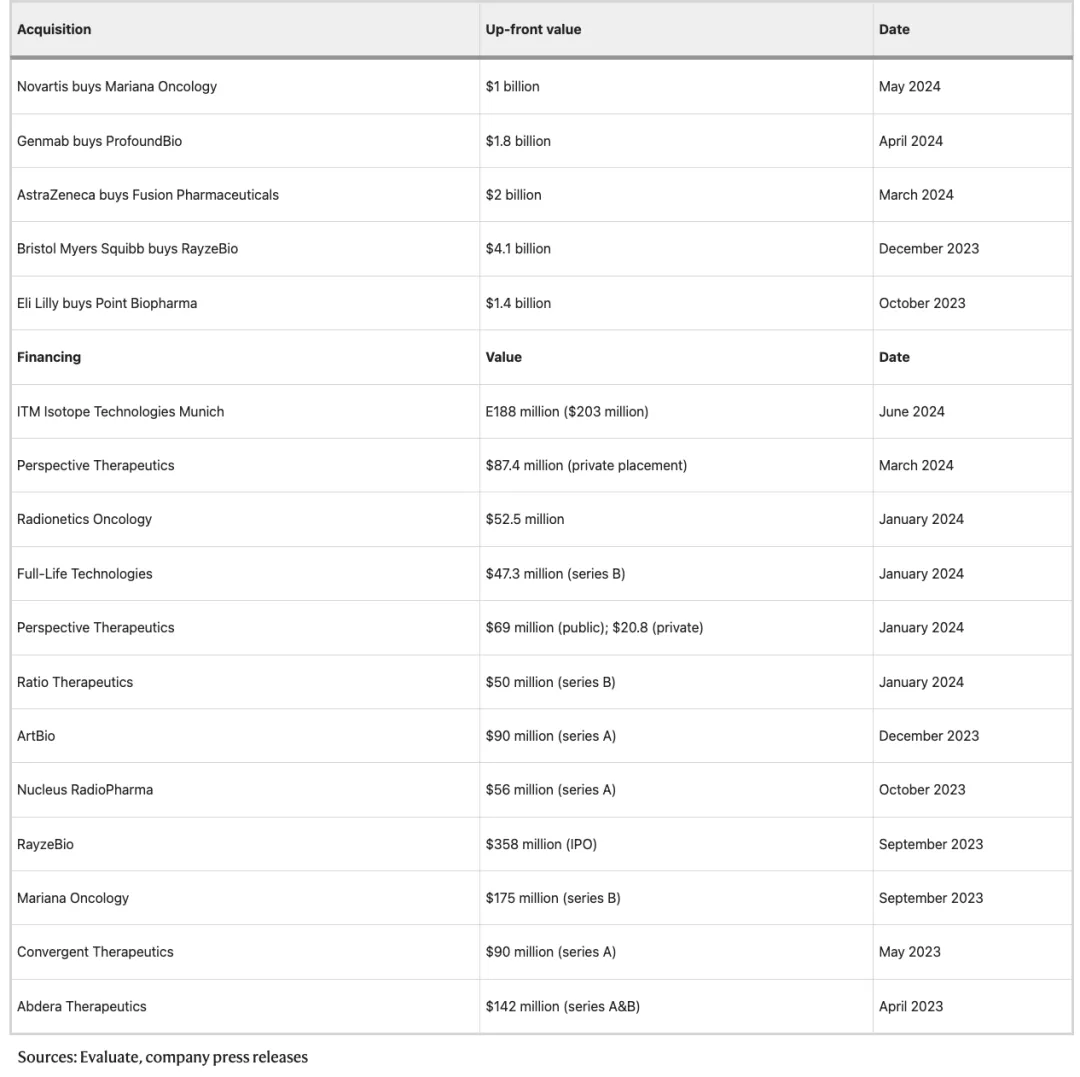Select the Novartis buys Mariana Oncology cell
Image resolution: width=1080 pixels, height=1077 pixels.
(117, 86)
